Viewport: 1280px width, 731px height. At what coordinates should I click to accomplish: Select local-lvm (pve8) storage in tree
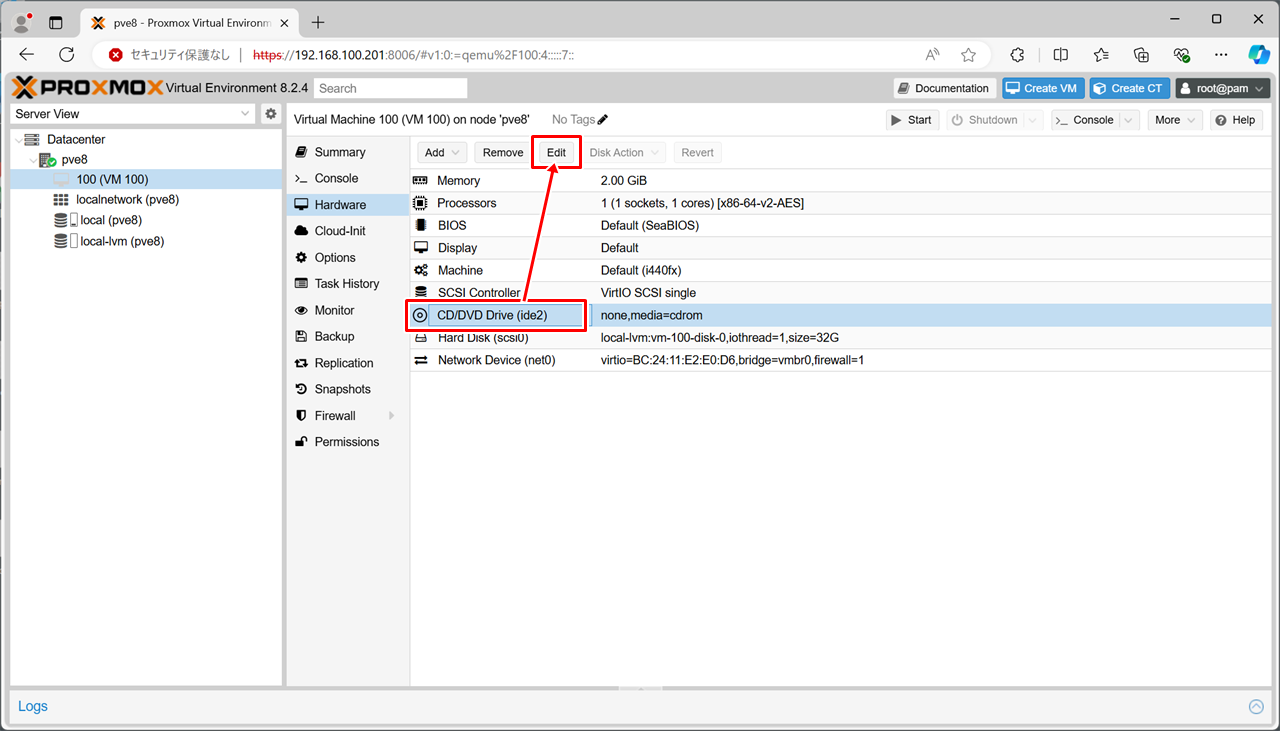coord(122,241)
